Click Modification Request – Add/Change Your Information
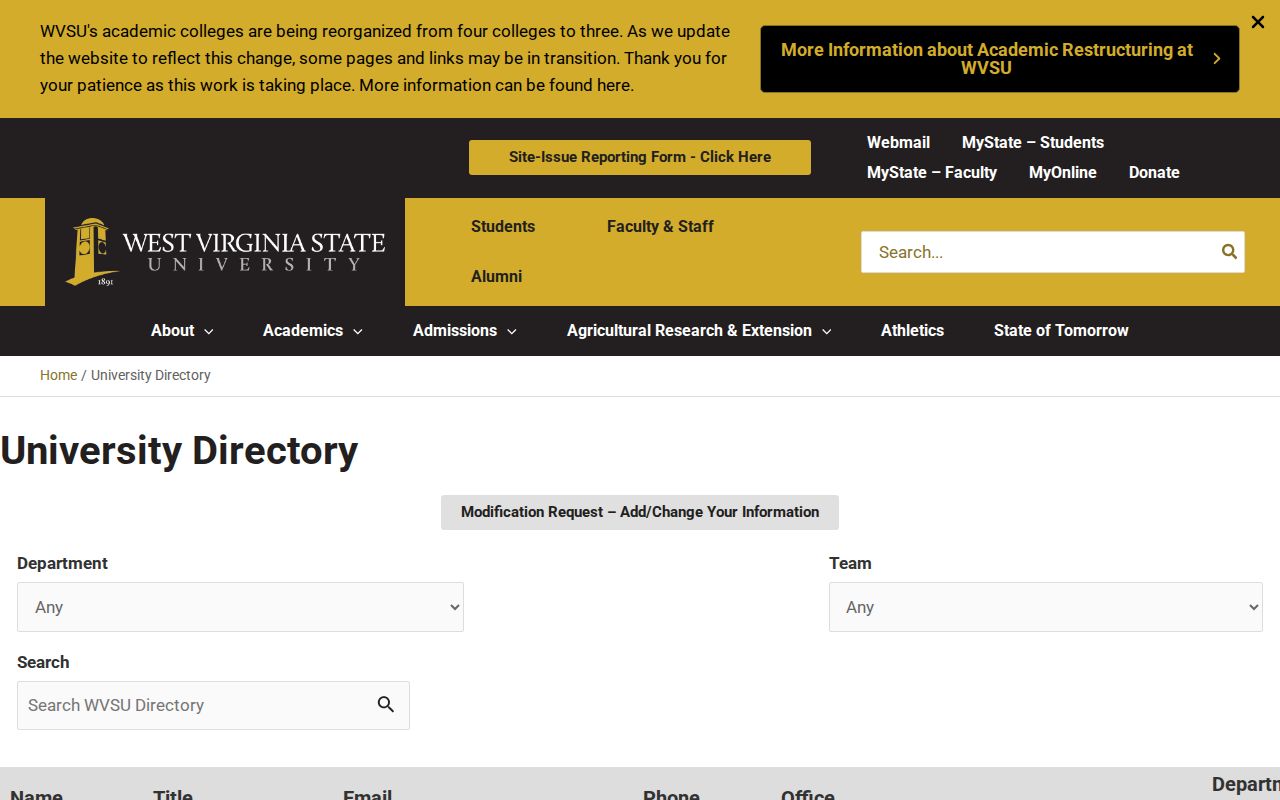Viewport: 1280px width, 800px height. (640, 512)
